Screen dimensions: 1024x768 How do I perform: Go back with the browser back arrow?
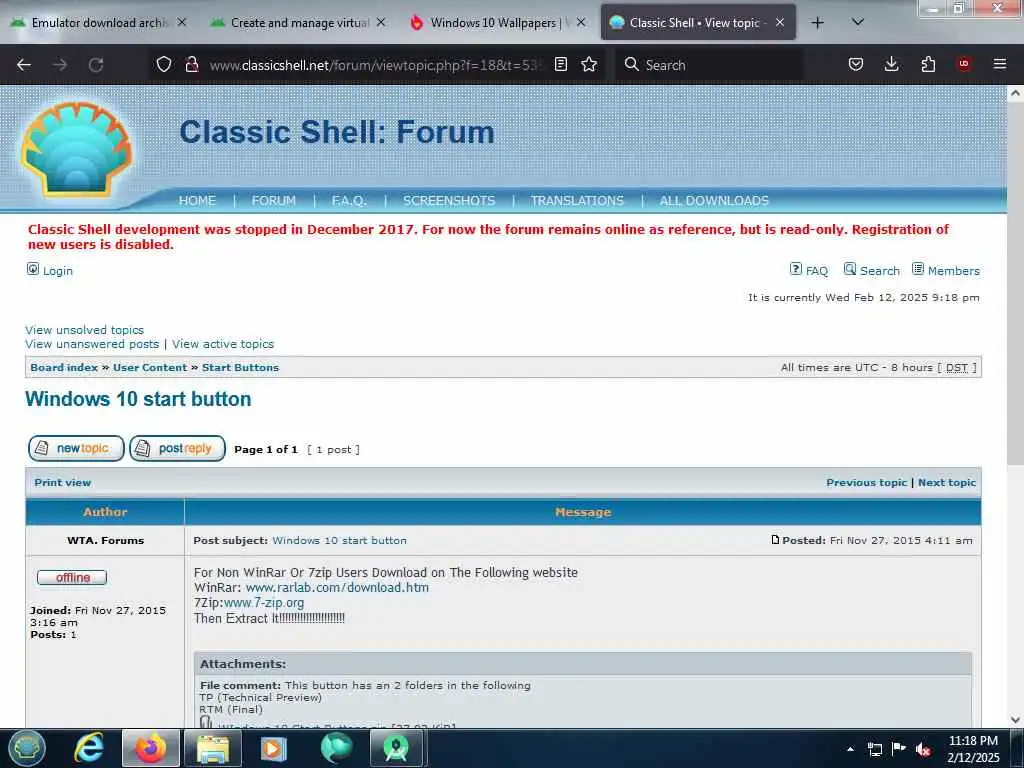(24, 65)
